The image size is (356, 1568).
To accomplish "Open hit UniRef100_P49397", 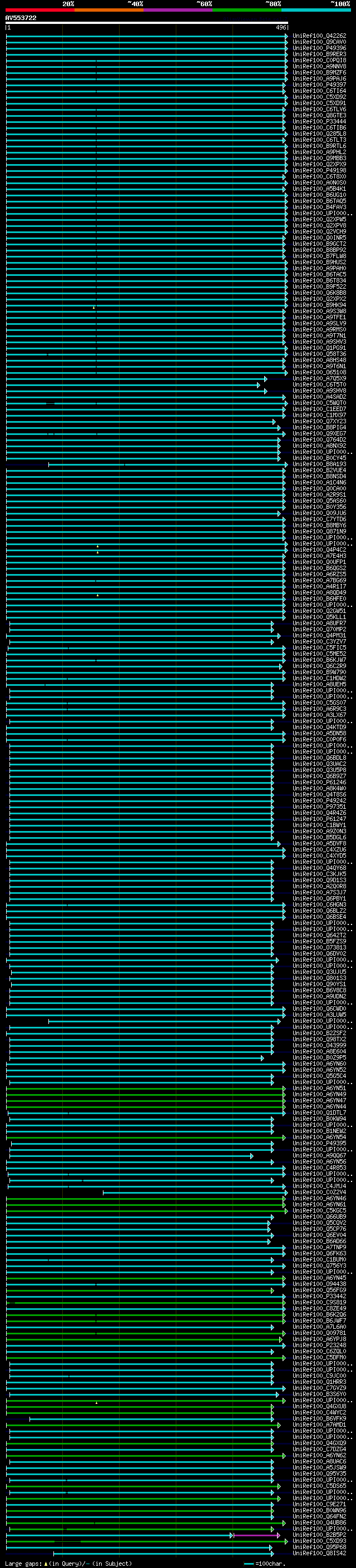I will point(319,85).
